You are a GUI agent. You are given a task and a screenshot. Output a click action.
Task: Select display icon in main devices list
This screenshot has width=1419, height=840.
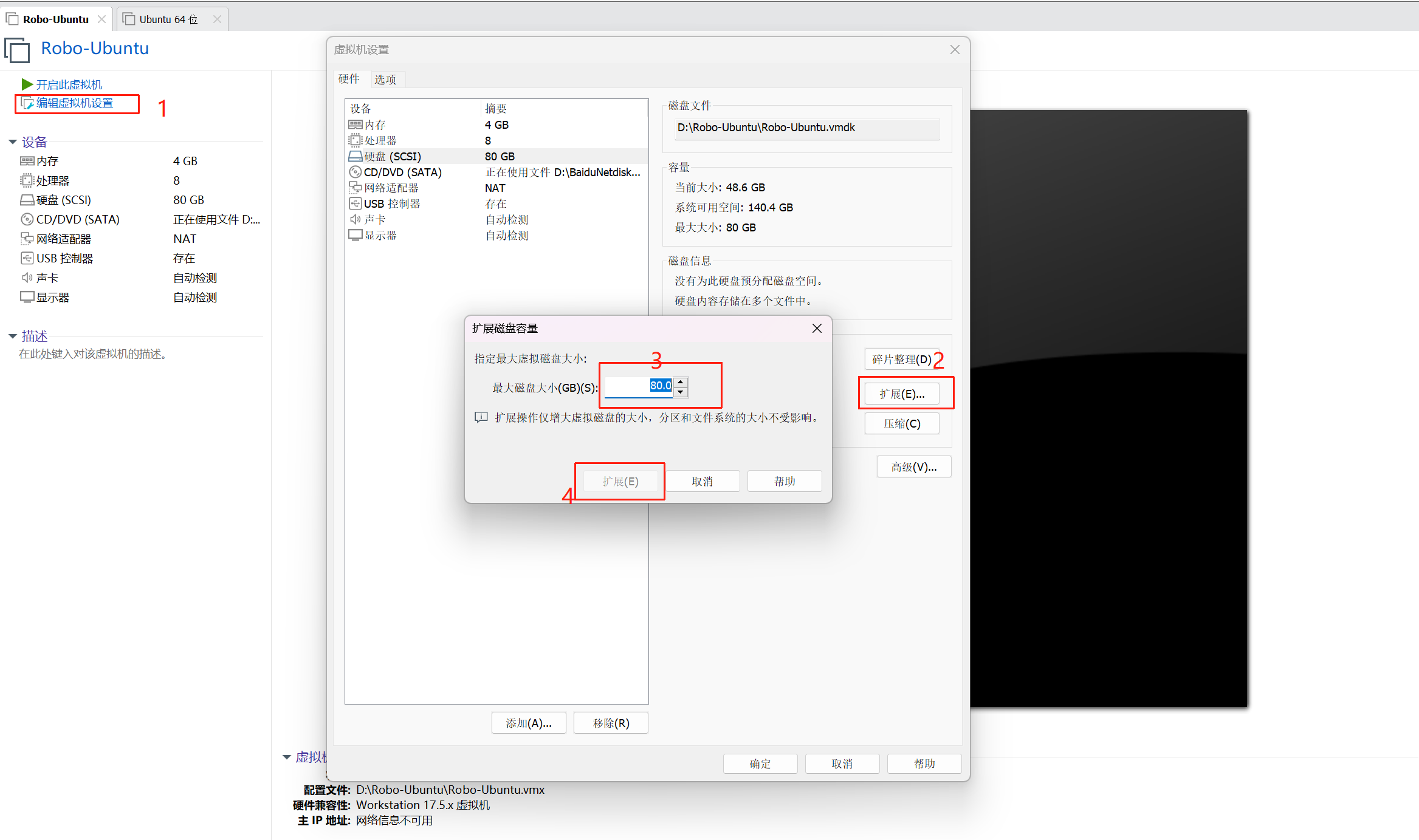27,297
